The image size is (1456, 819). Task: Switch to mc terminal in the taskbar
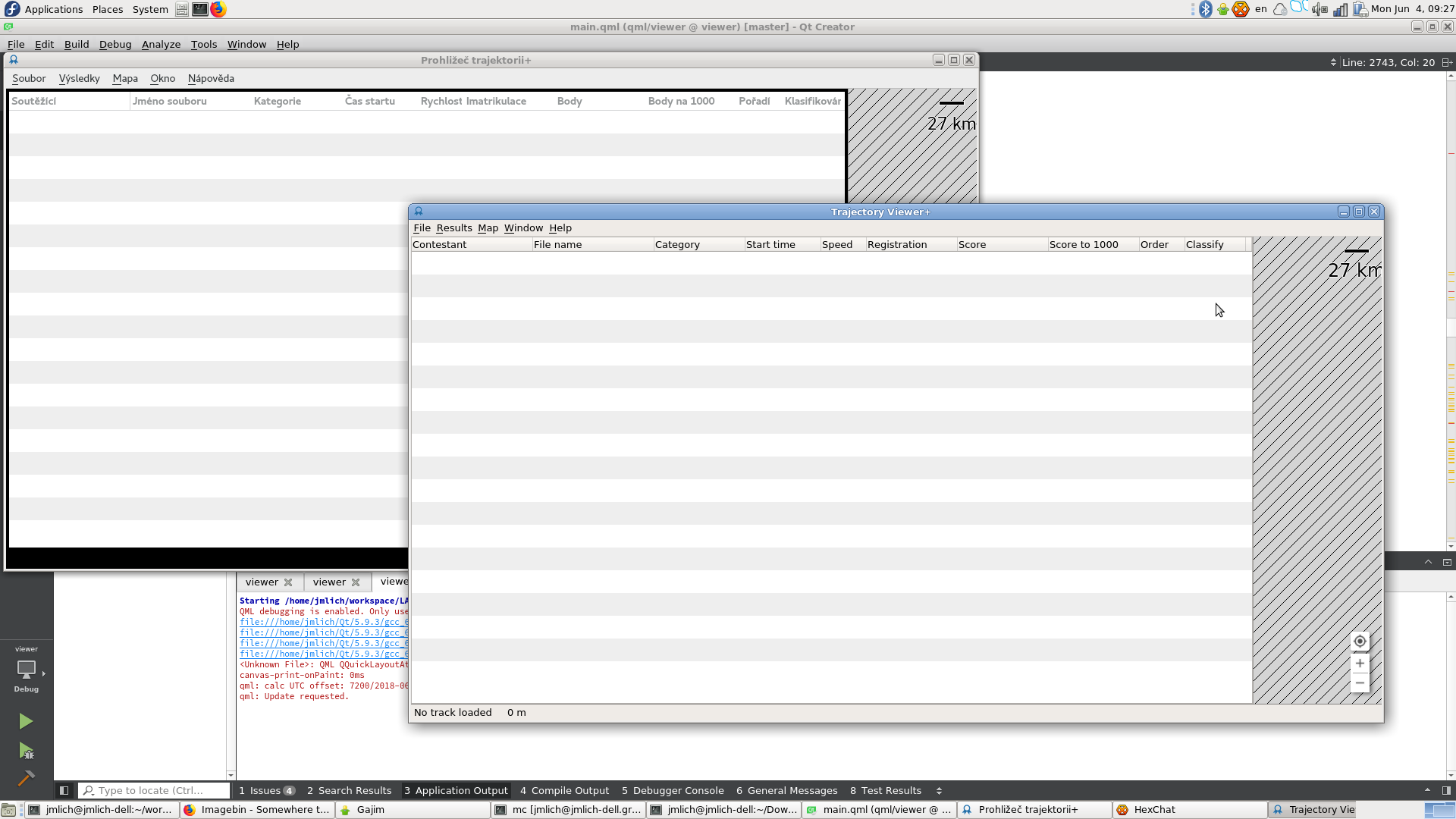pos(568,810)
